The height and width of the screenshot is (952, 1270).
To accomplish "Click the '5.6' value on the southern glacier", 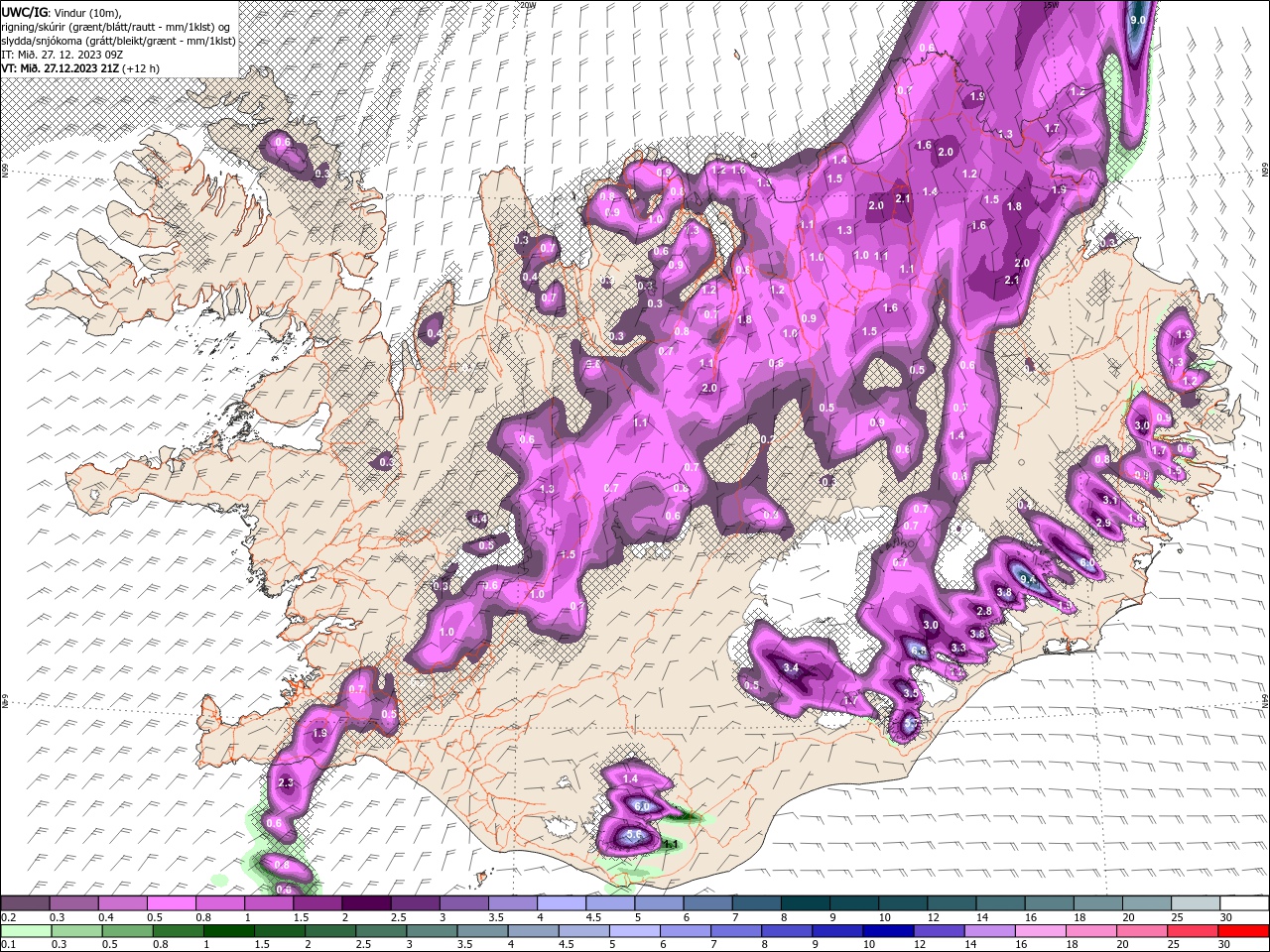I will tap(635, 837).
